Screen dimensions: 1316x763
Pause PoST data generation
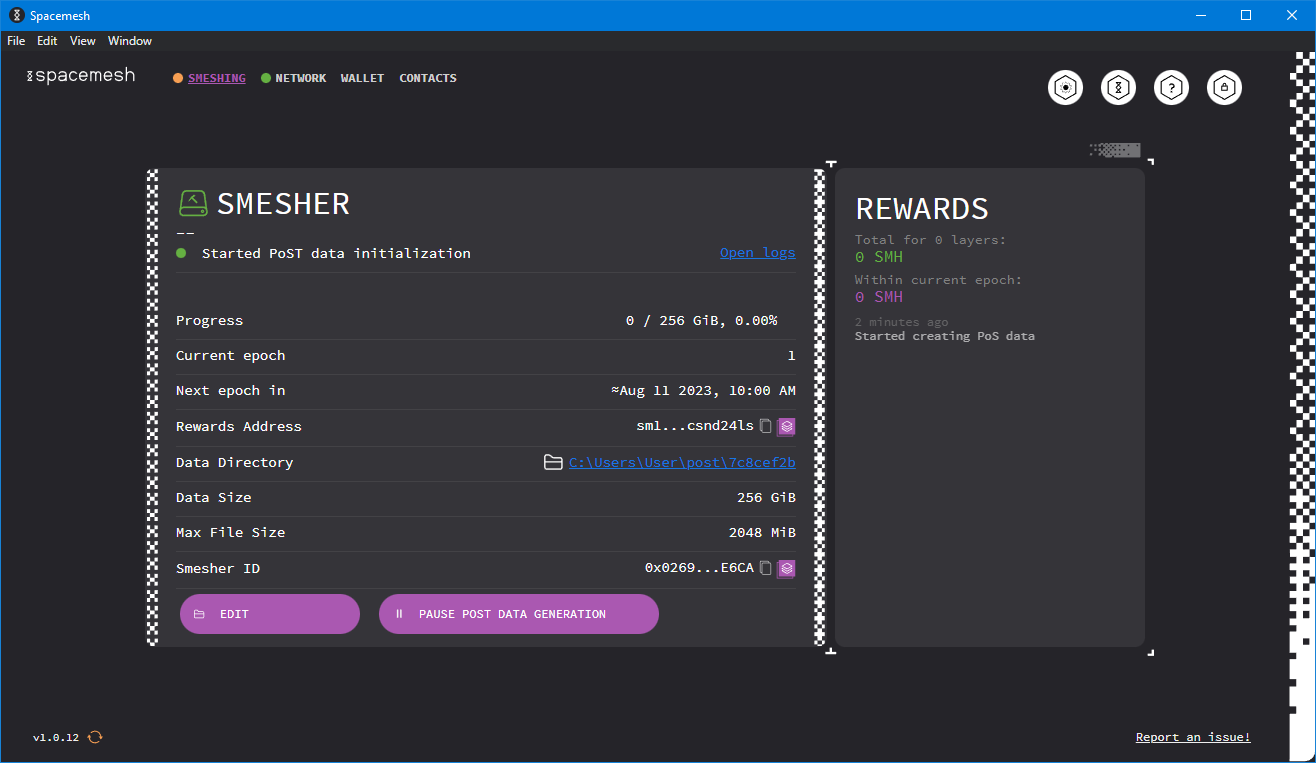coord(519,614)
